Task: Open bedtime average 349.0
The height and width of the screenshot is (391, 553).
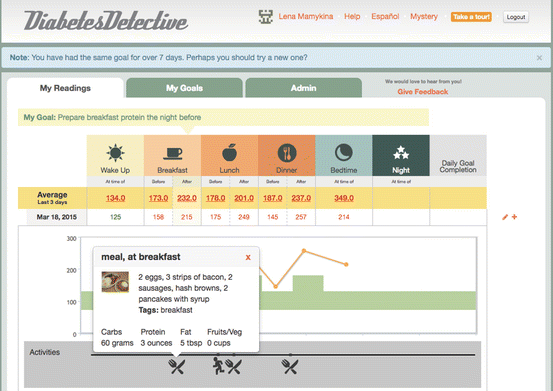Action: click(344, 198)
